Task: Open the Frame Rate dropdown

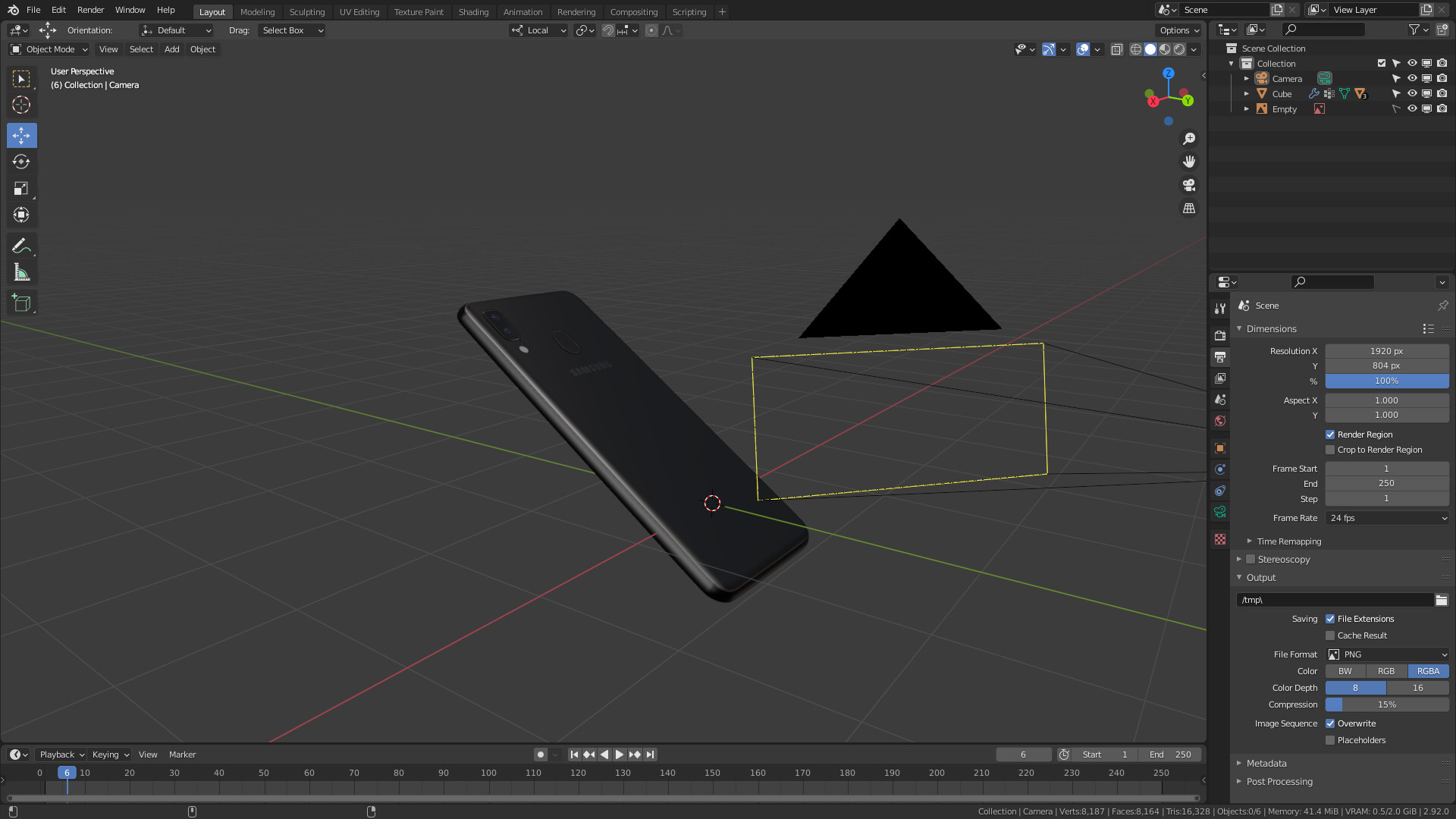Action: (1388, 518)
